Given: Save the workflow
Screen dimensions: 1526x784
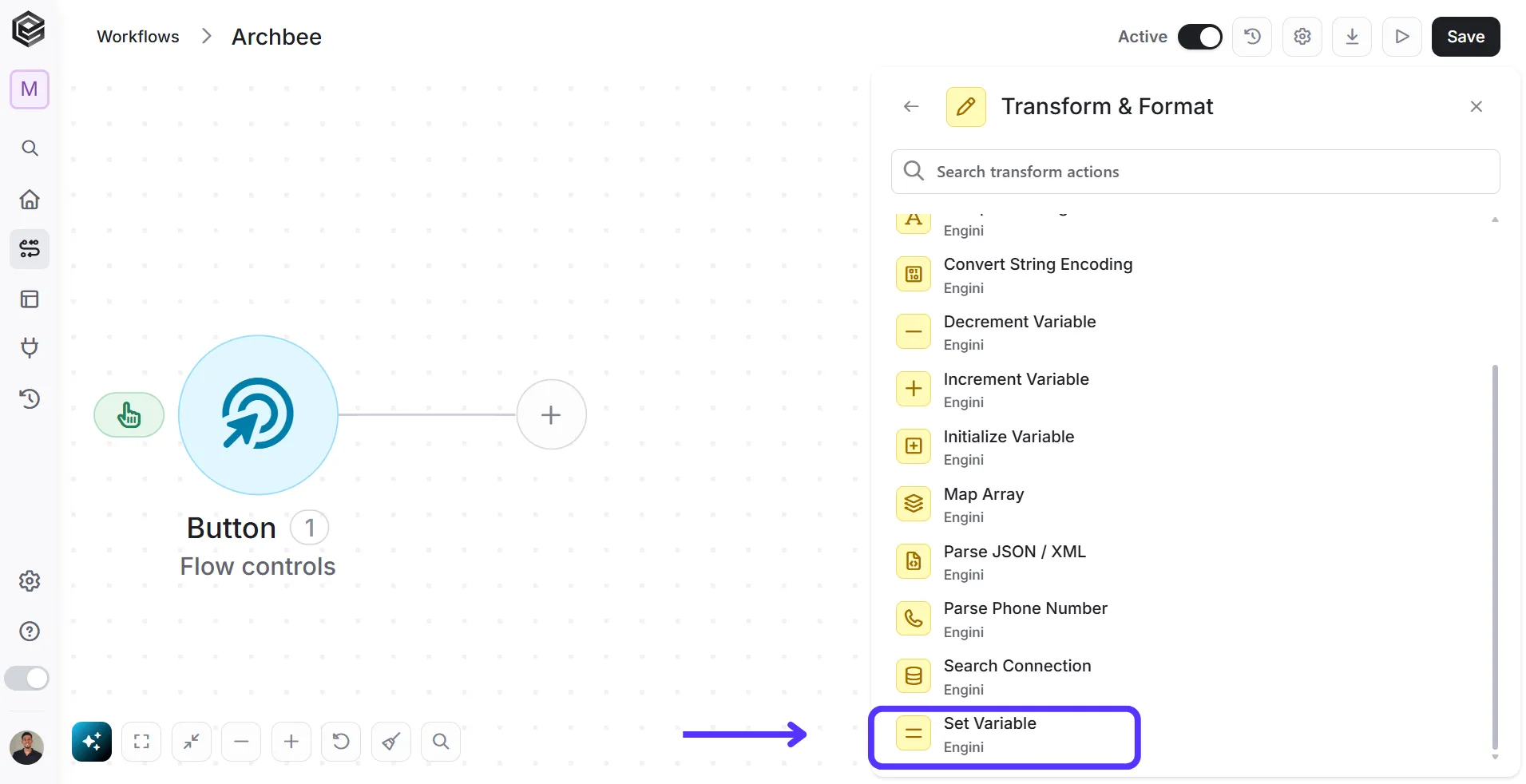Looking at the screenshot, I should (x=1465, y=37).
